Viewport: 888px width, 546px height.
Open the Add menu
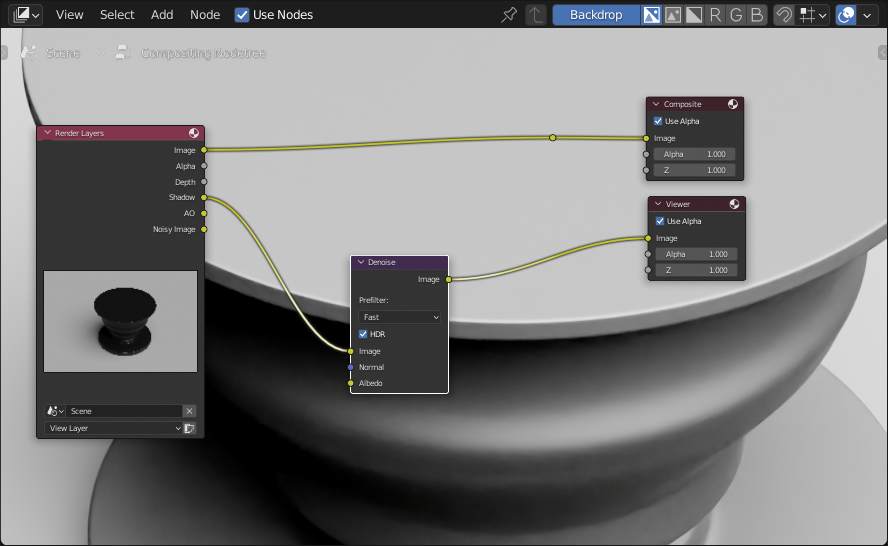162,15
